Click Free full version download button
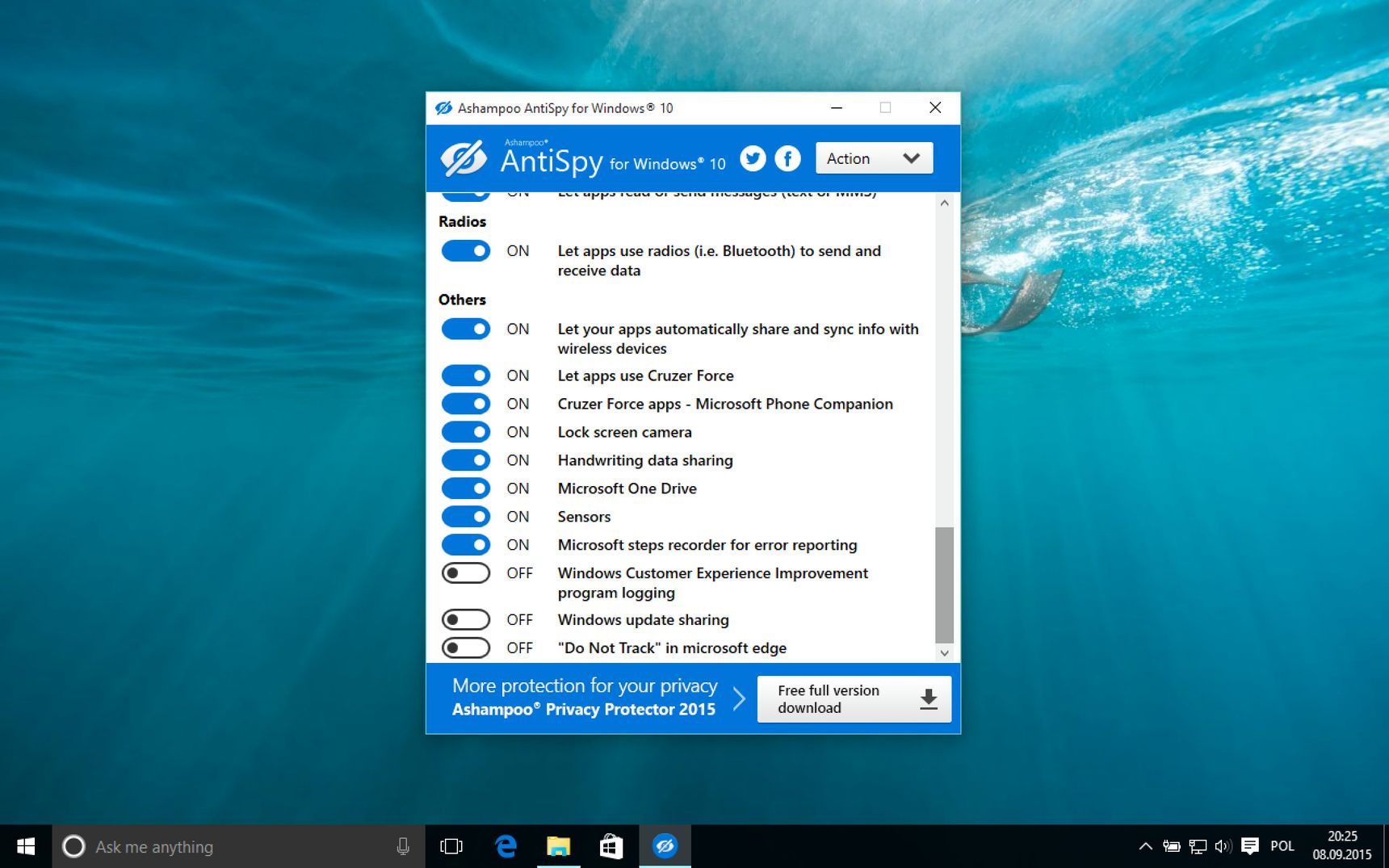This screenshot has height=868, width=1389. tap(854, 699)
